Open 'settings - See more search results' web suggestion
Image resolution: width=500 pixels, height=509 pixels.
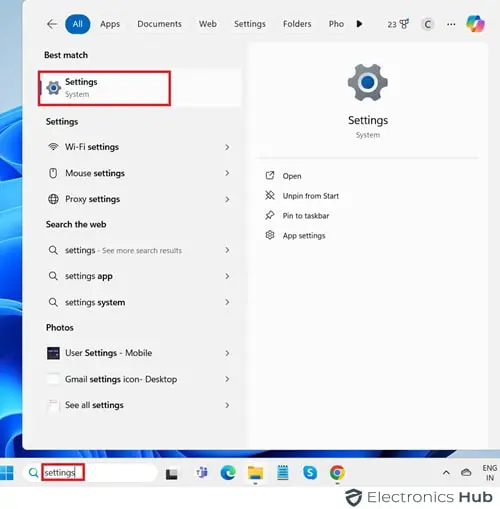pos(138,250)
